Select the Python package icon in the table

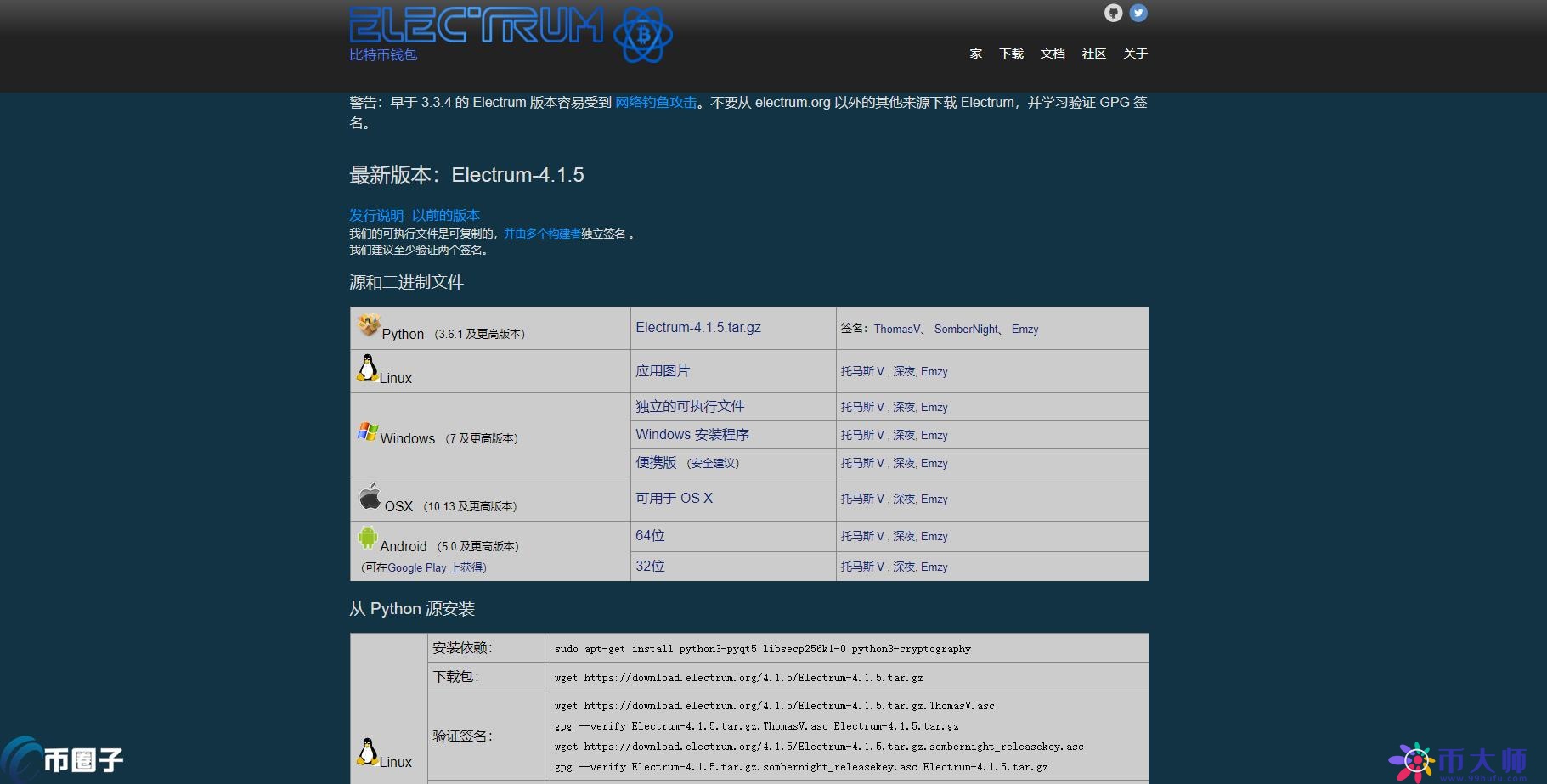pos(367,326)
